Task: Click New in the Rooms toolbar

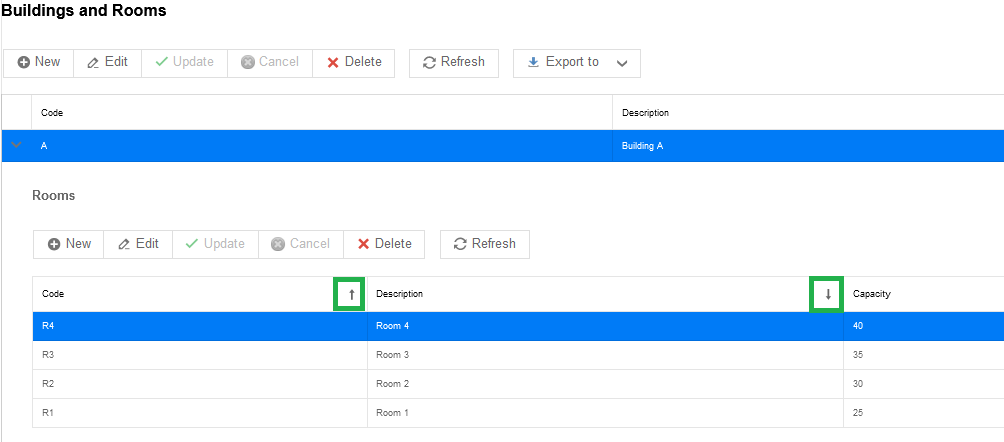Action: click(69, 244)
